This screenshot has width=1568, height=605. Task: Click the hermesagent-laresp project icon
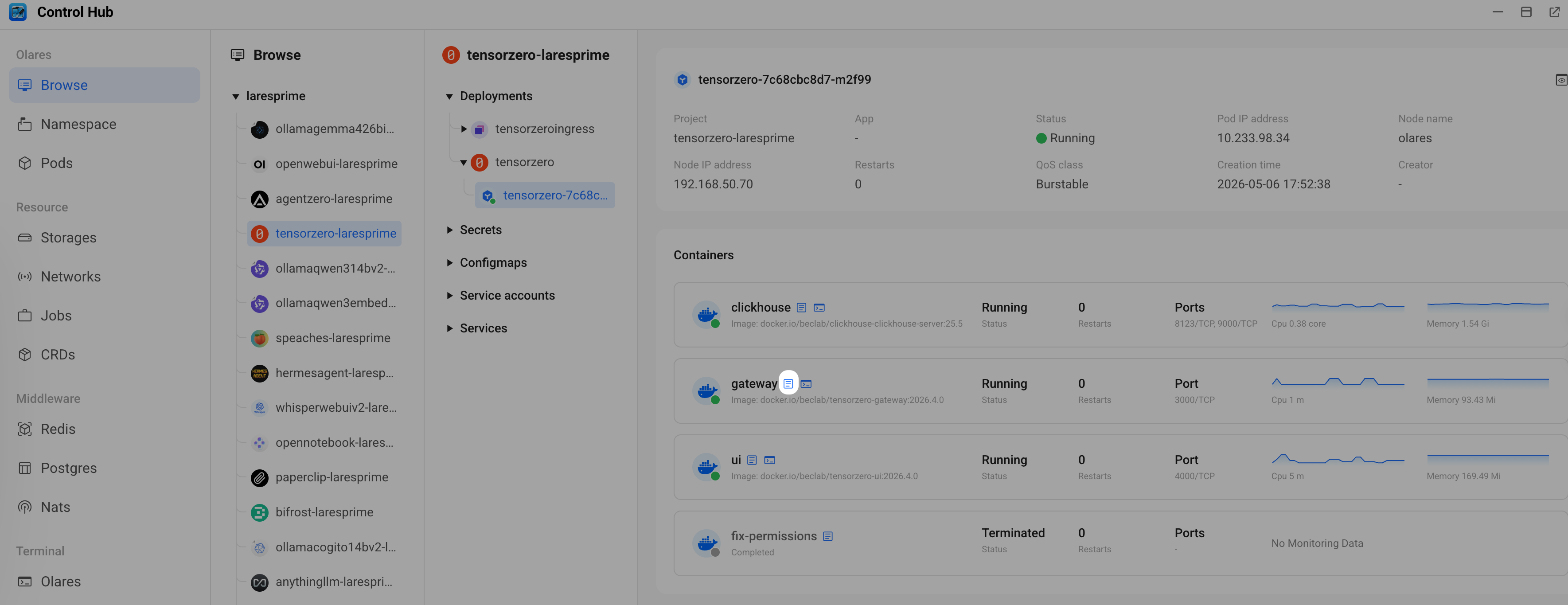click(x=260, y=373)
